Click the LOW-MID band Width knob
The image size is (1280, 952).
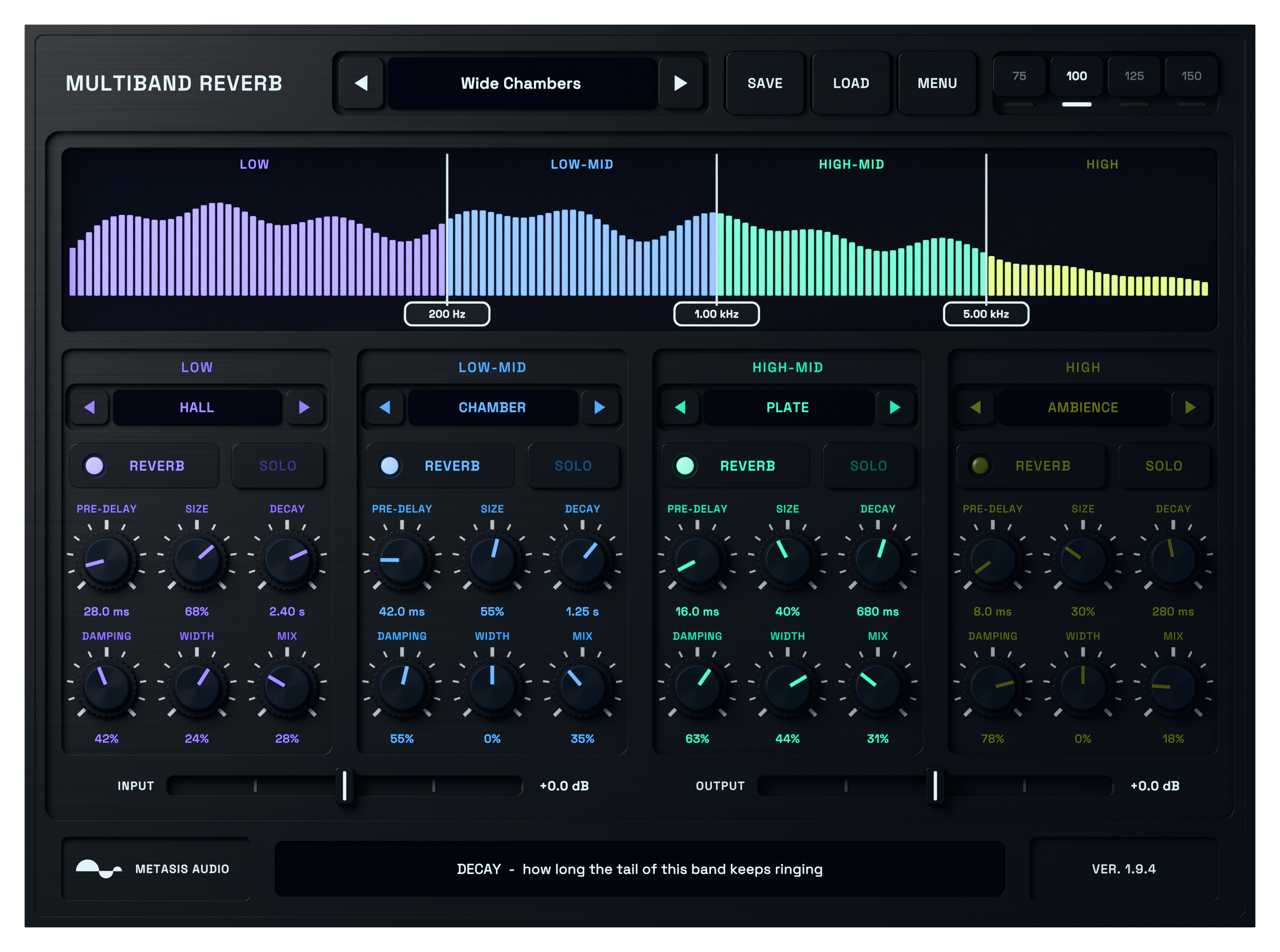492,687
